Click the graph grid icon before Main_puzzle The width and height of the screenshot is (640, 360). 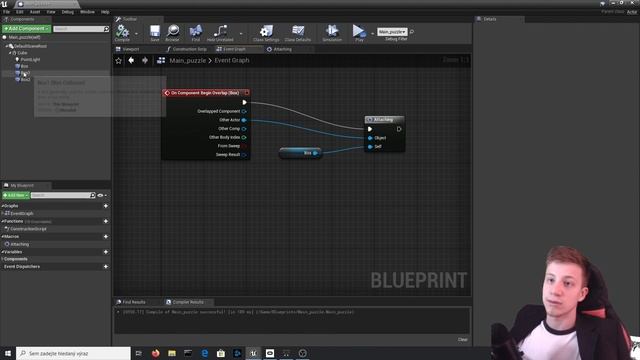[161, 60]
